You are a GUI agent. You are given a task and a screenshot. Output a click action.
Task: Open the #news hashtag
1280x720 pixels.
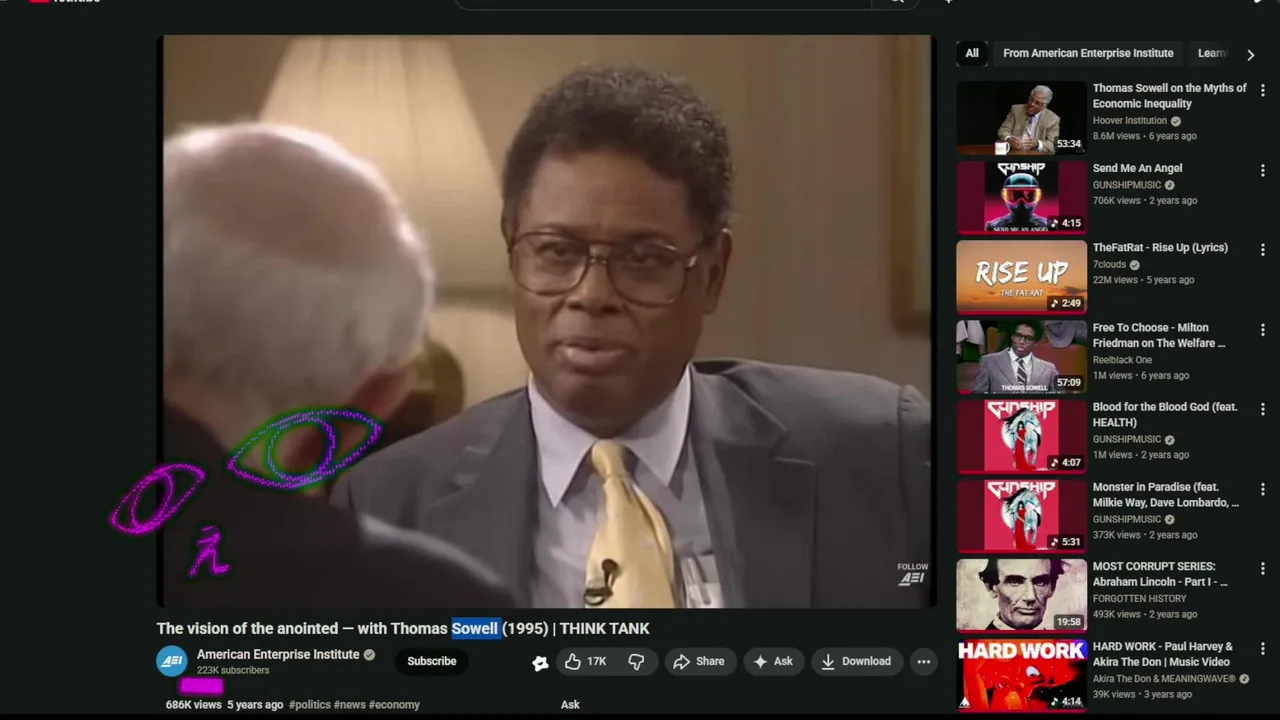tap(349, 705)
